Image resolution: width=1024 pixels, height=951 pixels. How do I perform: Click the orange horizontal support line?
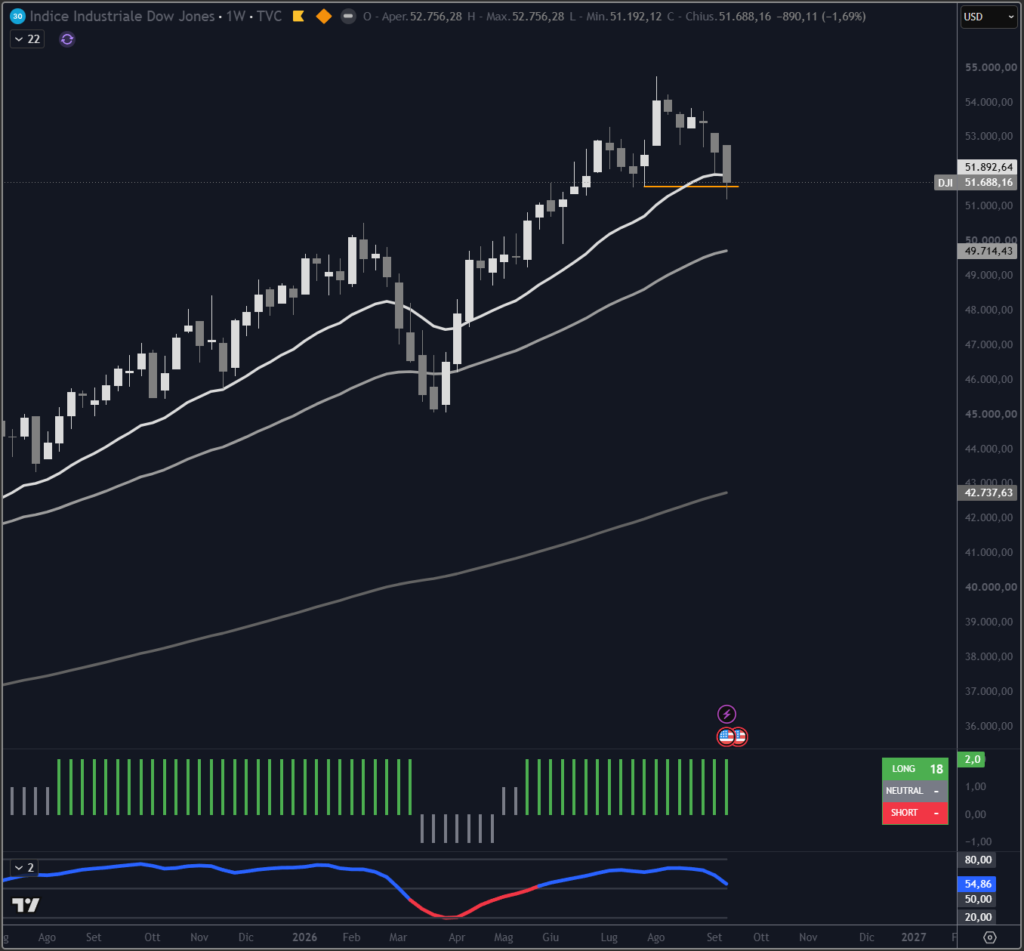[691, 187]
